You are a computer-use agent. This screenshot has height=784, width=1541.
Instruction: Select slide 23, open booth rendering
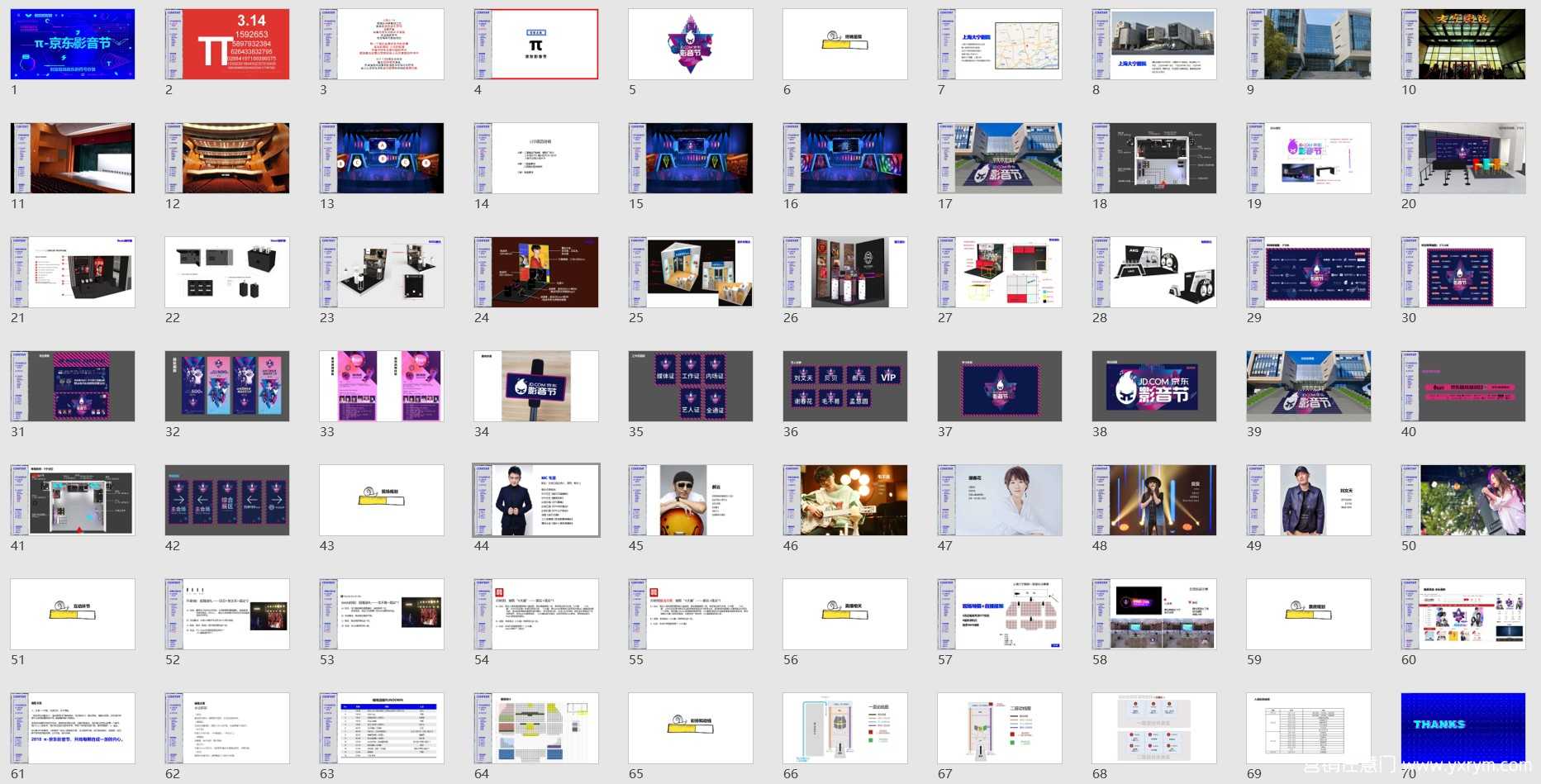tap(382, 273)
